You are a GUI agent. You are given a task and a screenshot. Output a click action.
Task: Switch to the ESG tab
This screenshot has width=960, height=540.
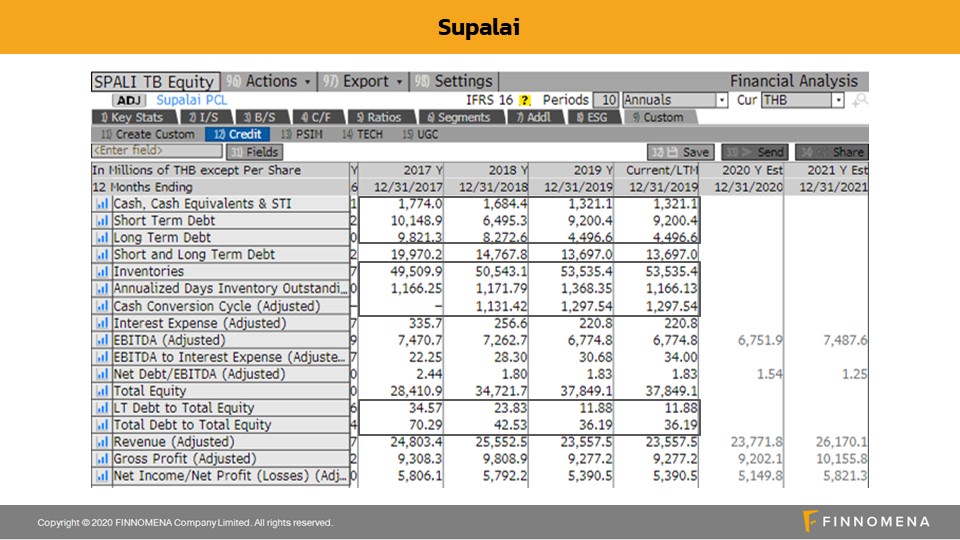pyautogui.click(x=592, y=117)
